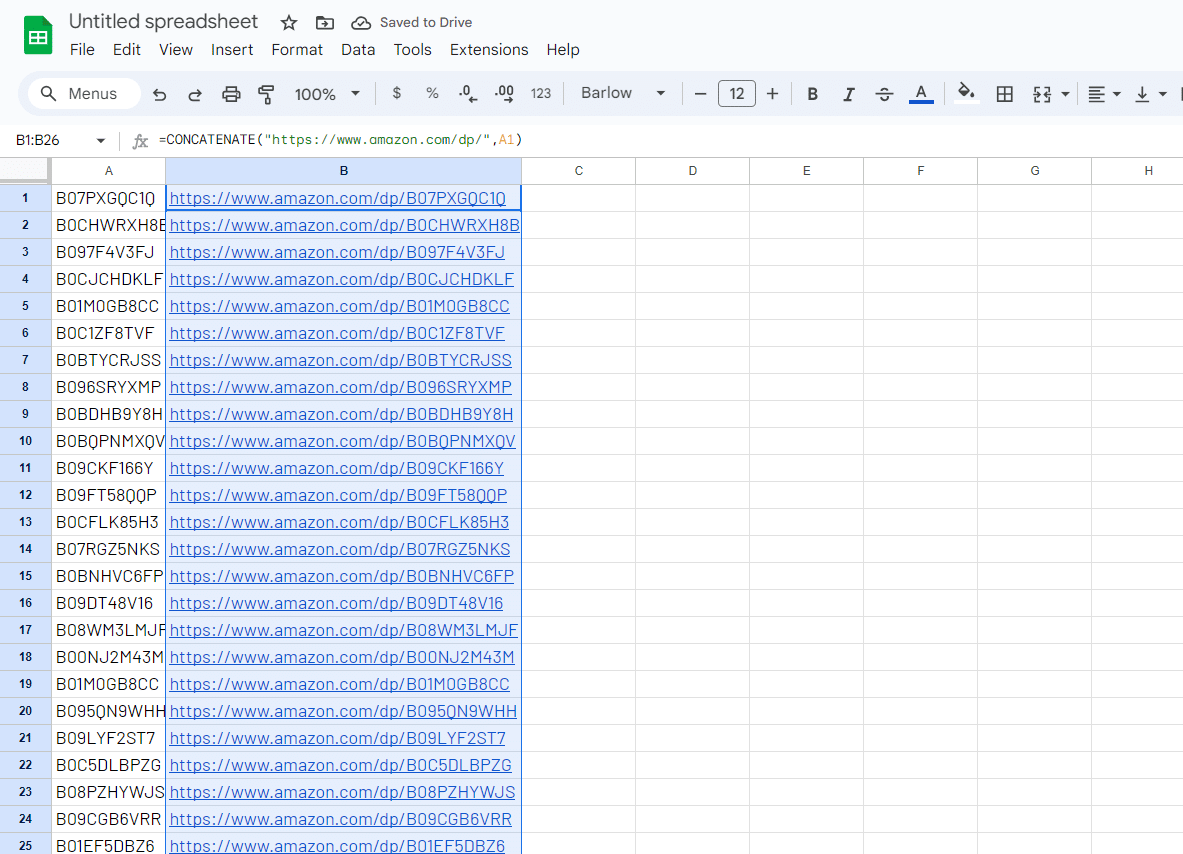Open the name box dropdown arrow
Screen dimensions: 1183x854
click(100, 141)
